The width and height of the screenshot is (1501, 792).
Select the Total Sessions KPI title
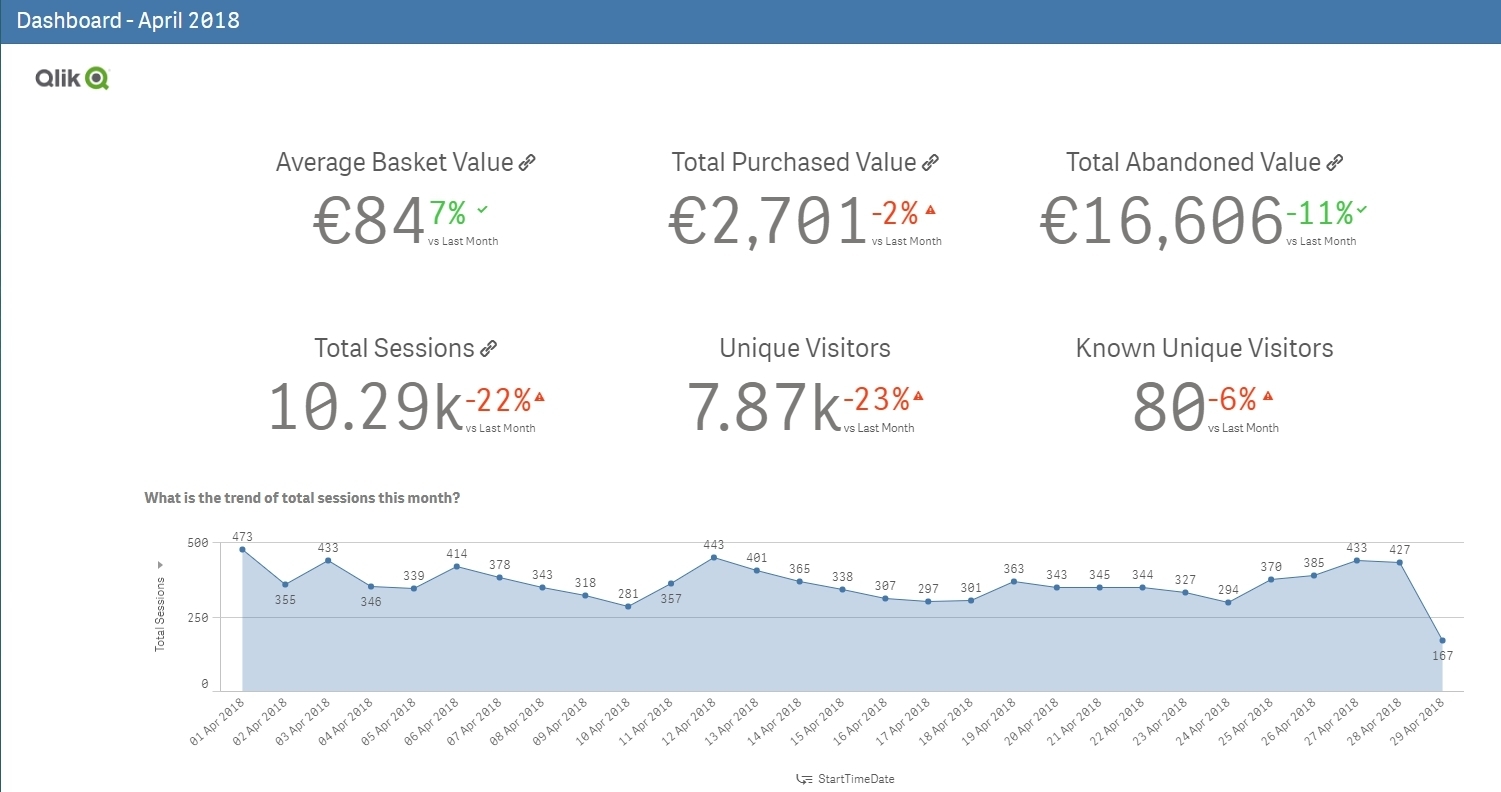[x=394, y=348]
